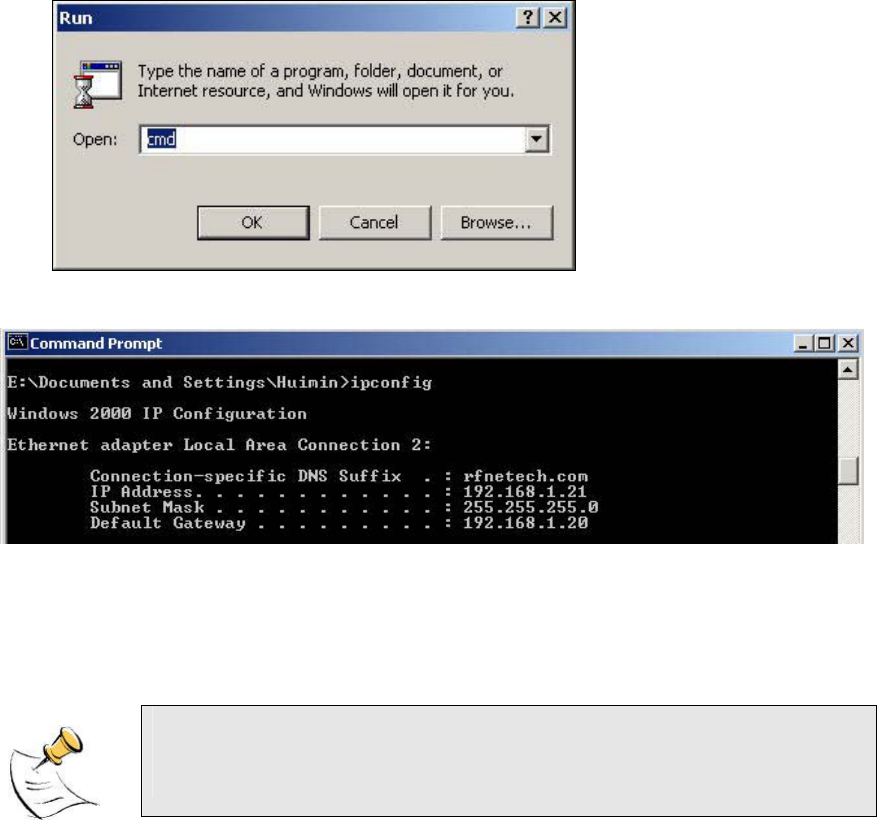The width and height of the screenshot is (877, 820).
Task: Close the Command Prompt window
Action: 848,343
